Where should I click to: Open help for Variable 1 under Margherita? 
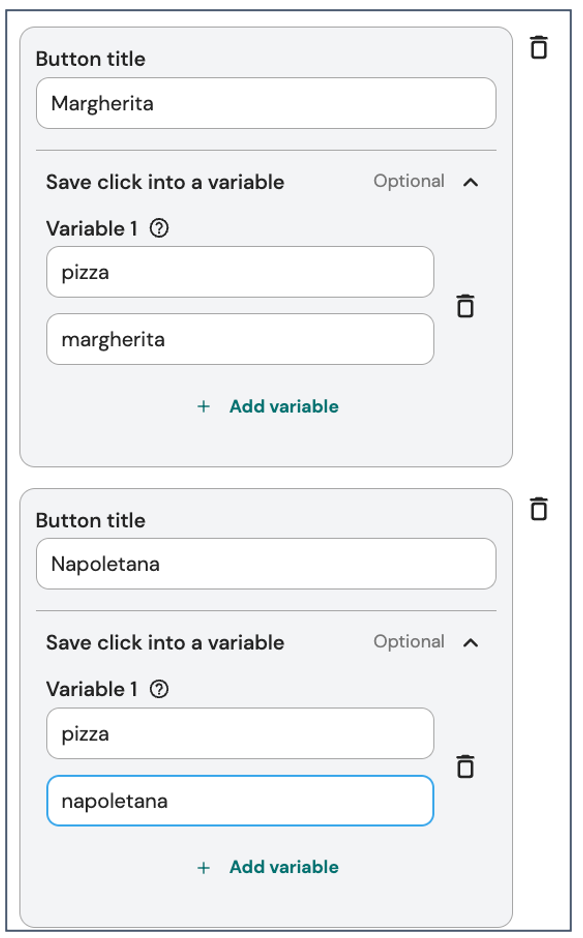(159, 228)
